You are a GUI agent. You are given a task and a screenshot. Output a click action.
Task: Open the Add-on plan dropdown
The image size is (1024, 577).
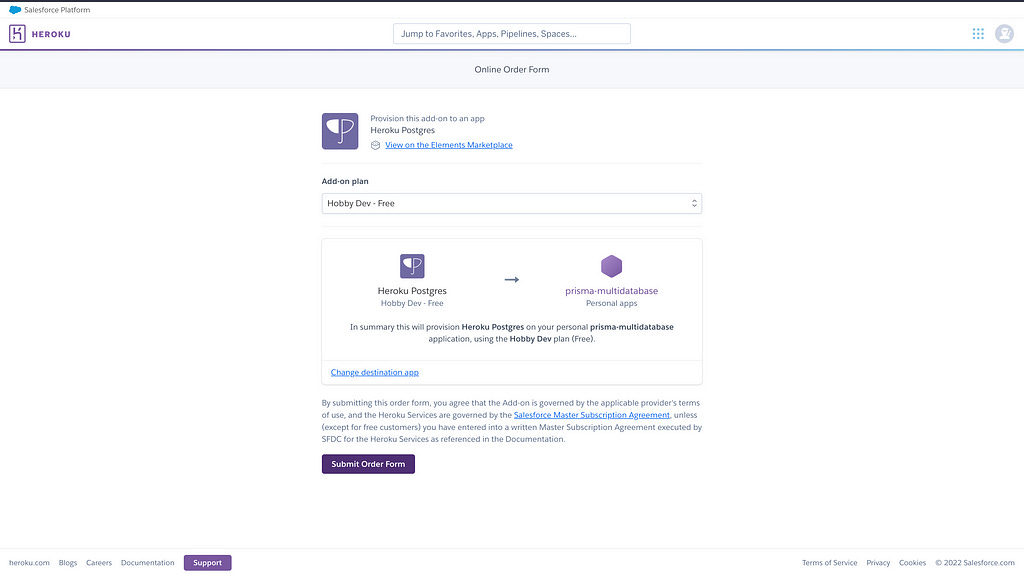pyautogui.click(x=511, y=204)
